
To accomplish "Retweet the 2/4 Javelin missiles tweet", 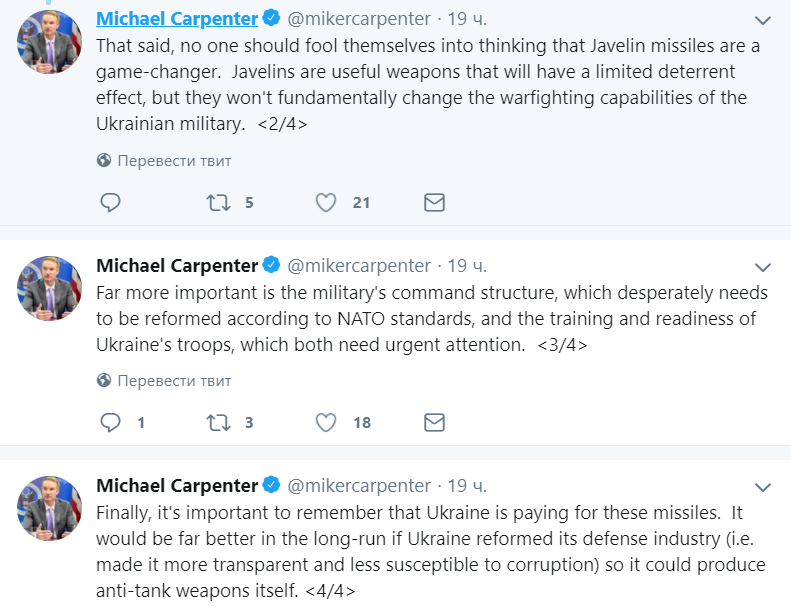I will click(x=217, y=203).
